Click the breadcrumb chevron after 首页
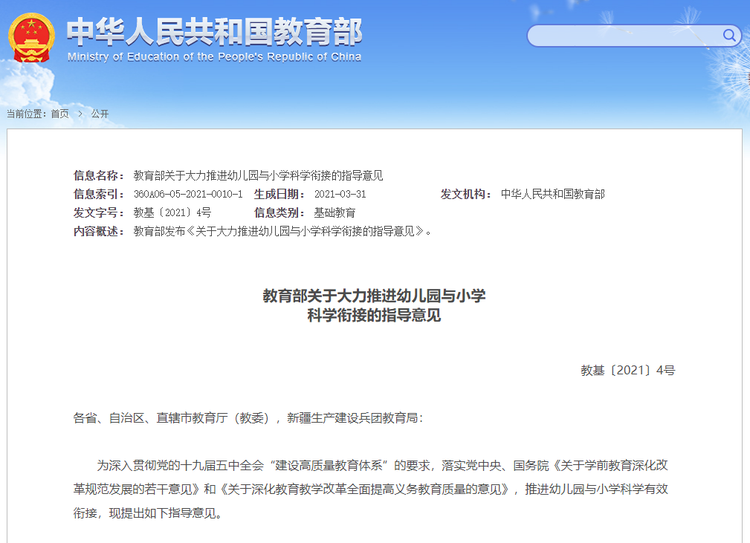This screenshot has width=750, height=543. tap(80, 113)
